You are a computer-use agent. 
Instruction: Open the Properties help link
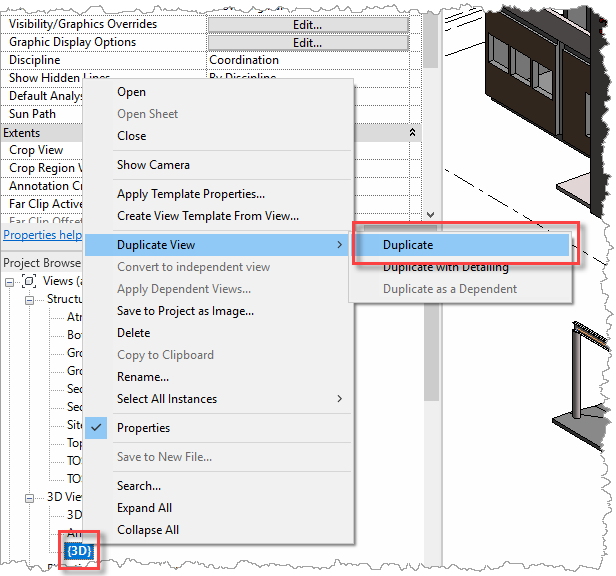(42, 235)
